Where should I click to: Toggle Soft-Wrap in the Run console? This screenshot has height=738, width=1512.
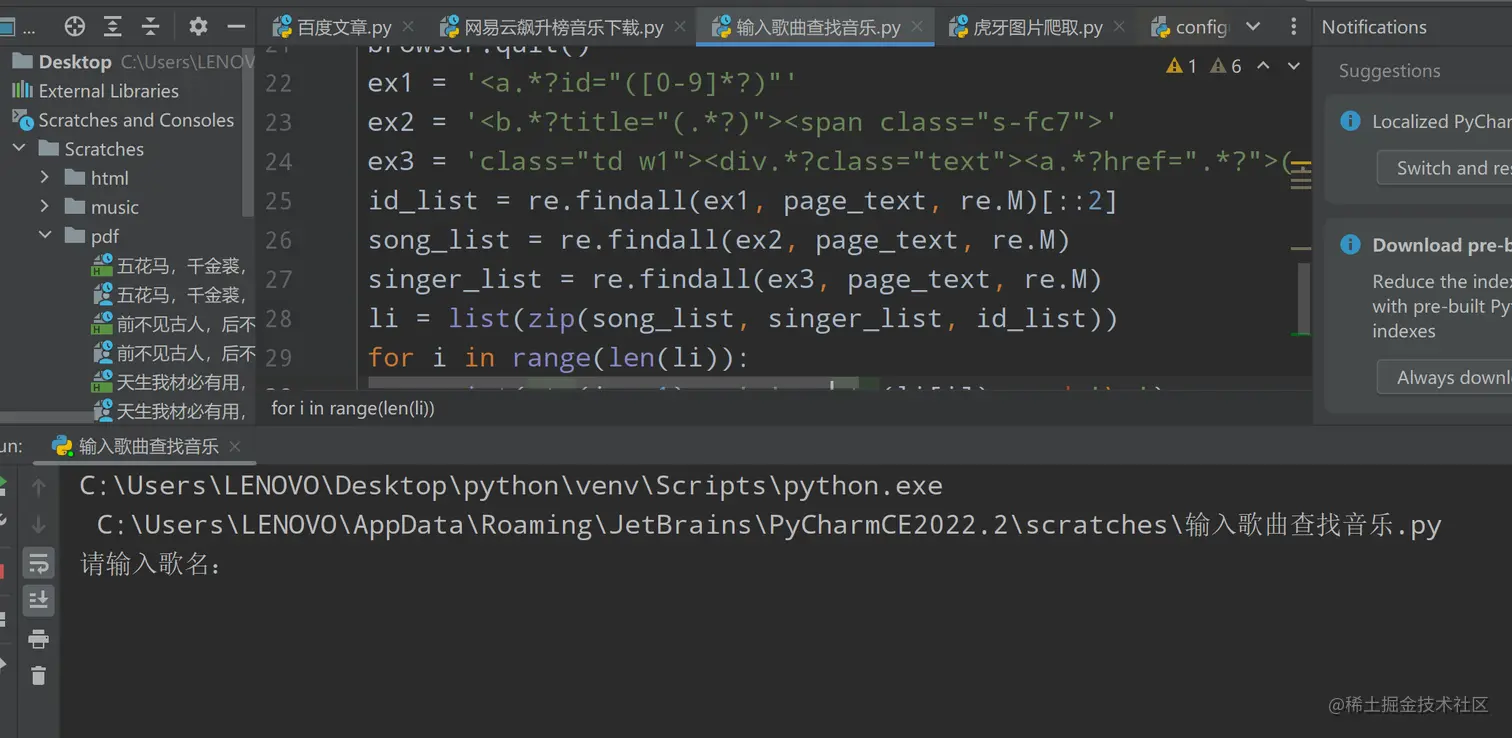click(x=39, y=563)
